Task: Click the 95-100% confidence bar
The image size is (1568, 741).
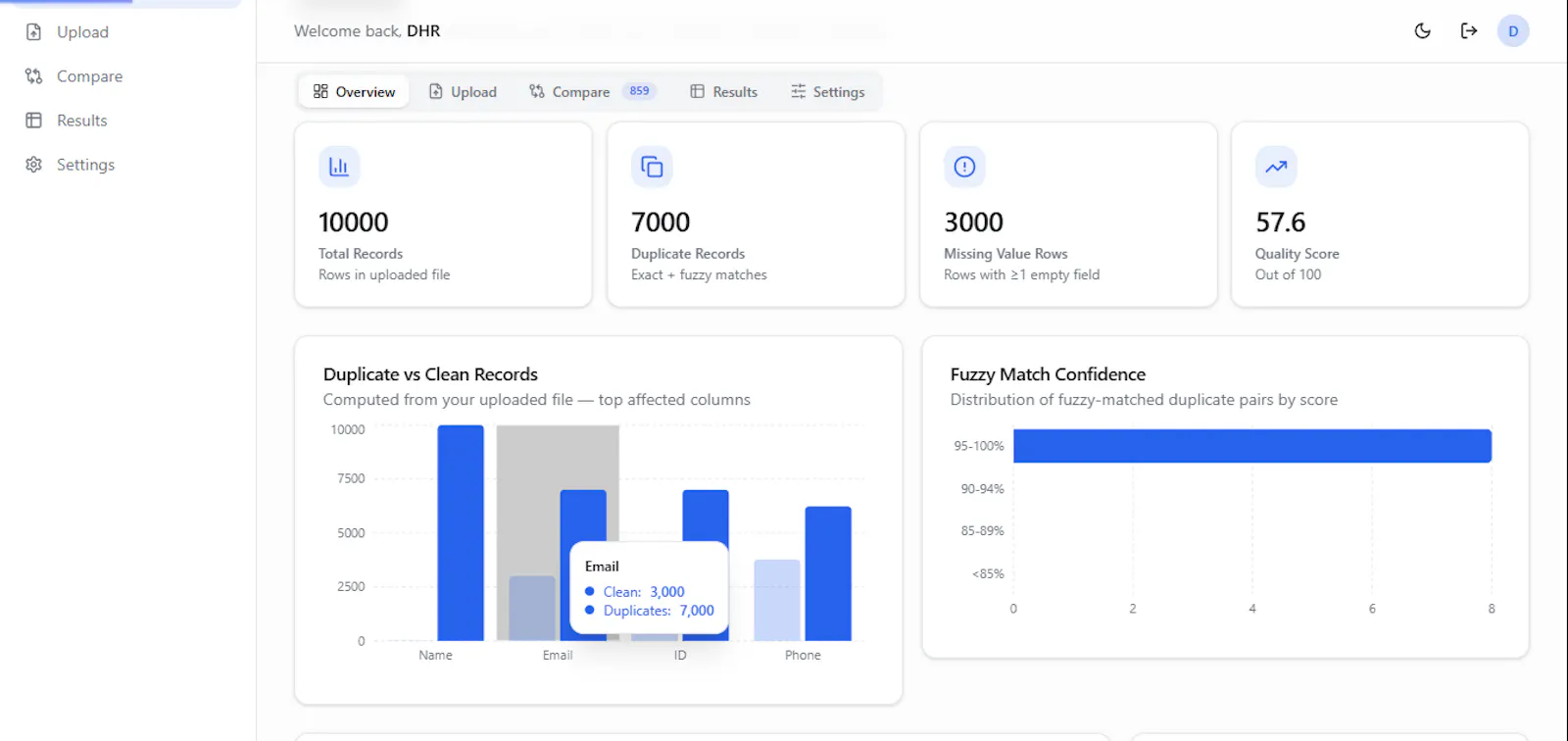Action: (x=1252, y=446)
